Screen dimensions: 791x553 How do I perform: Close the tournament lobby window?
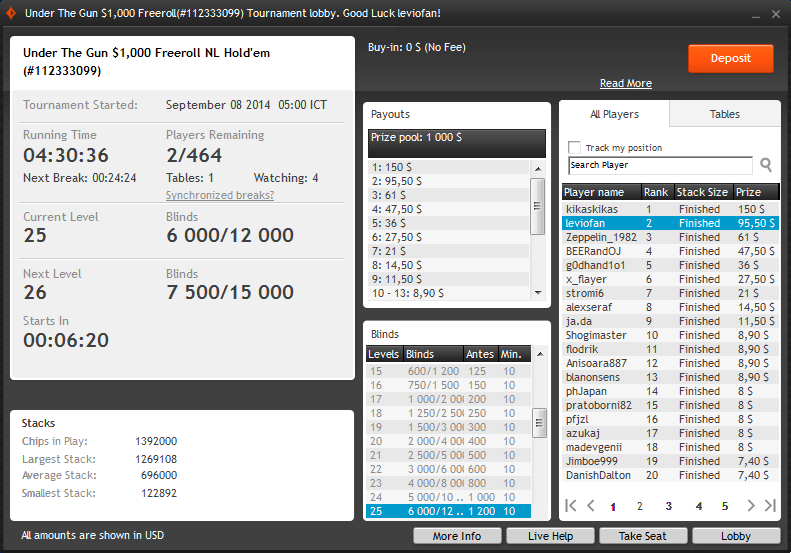[x=776, y=14]
